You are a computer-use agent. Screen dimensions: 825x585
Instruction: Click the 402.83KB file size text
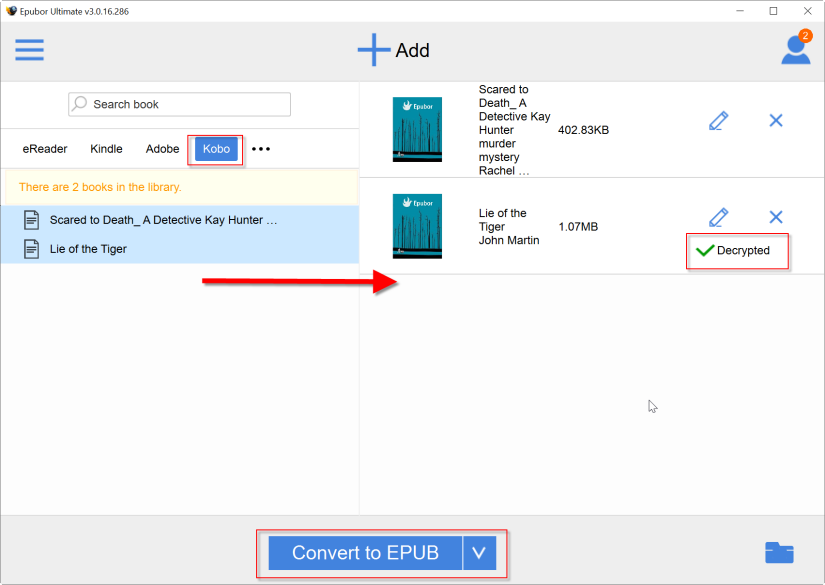coord(583,130)
